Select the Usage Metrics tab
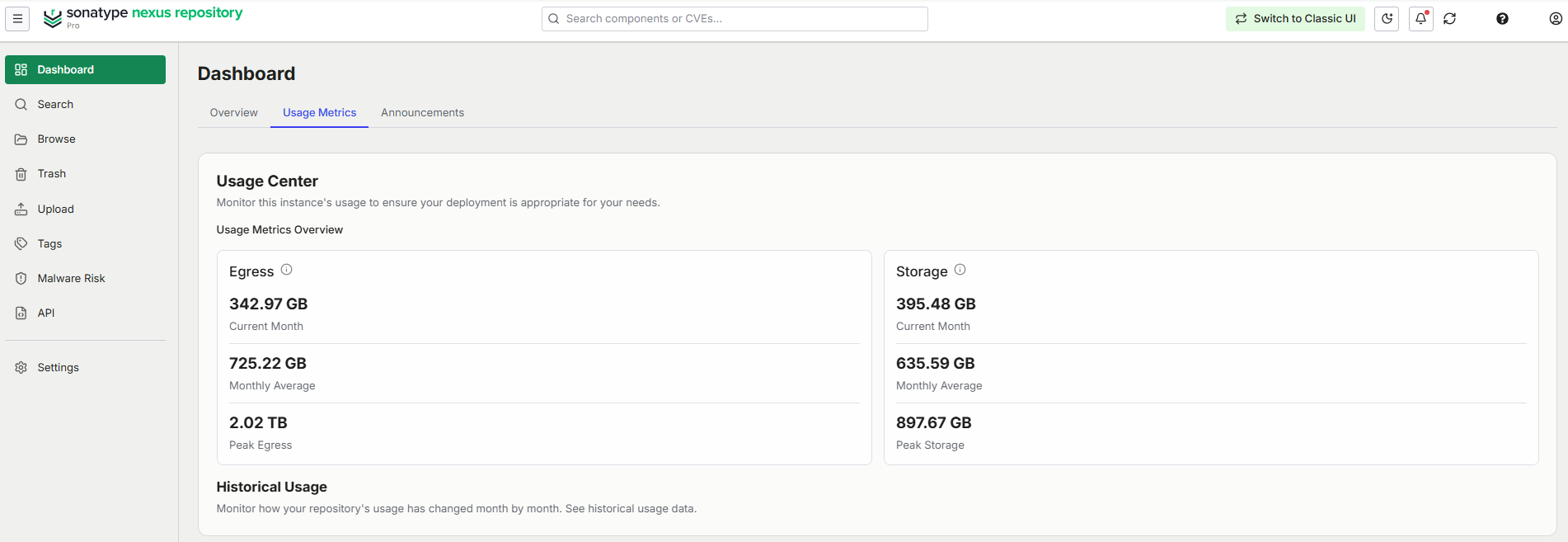 tap(320, 113)
